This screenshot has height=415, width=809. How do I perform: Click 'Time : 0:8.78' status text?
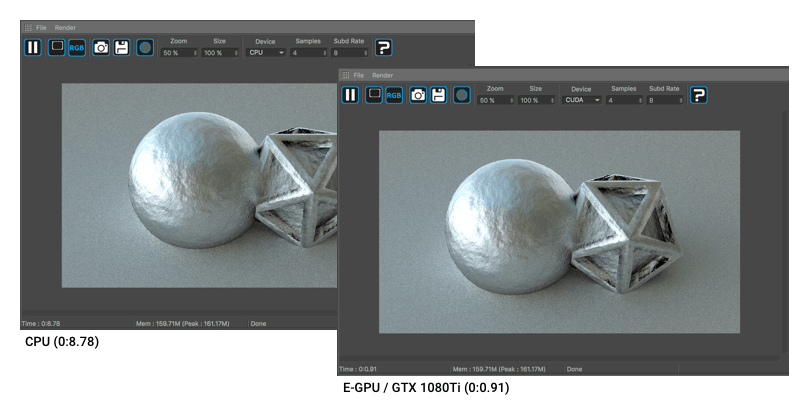41,324
